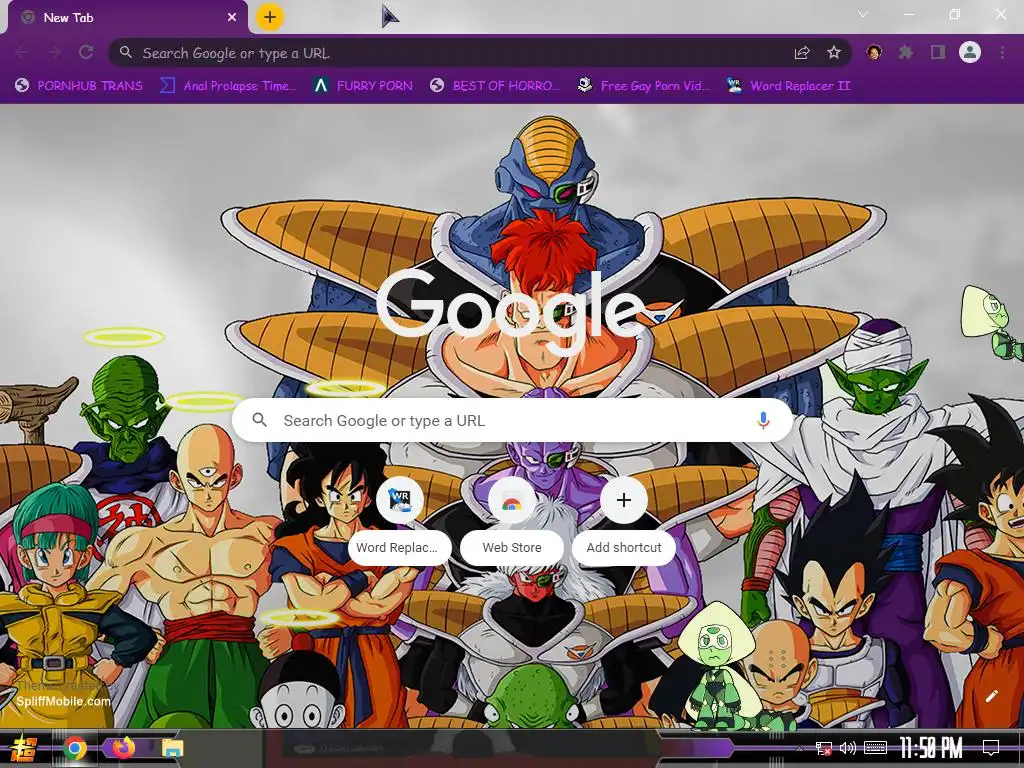The width and height of the screenshot is (1024, 768).
Task: Bookmark this tab with the star icon
Action: click(834, 53)
